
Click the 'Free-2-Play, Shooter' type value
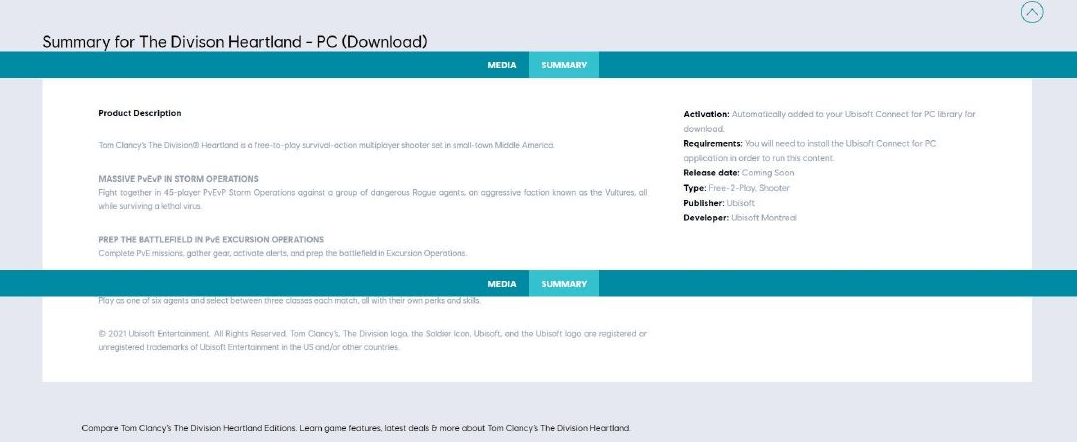[749, 188]
